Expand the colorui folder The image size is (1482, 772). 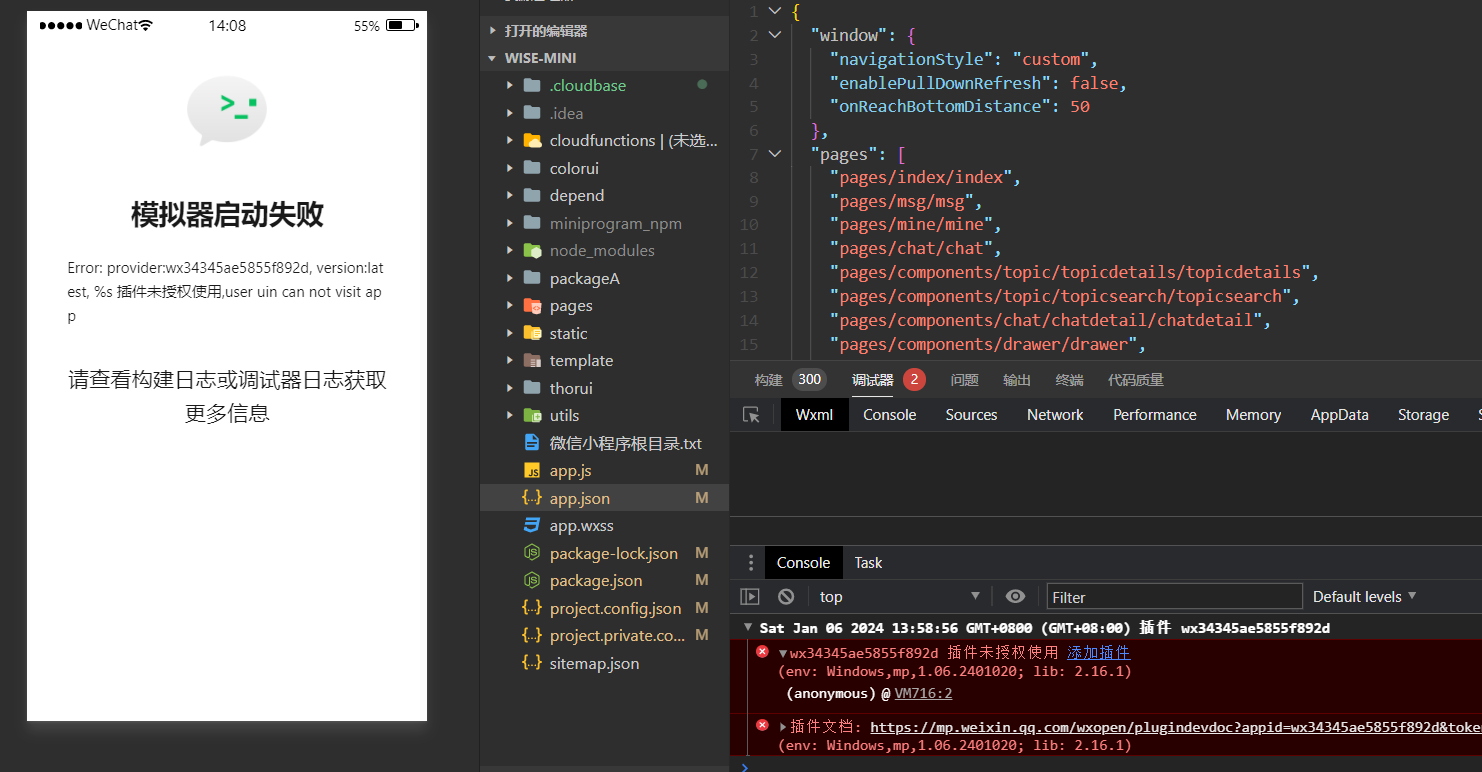pyautogui.click(x=510, y=168)
